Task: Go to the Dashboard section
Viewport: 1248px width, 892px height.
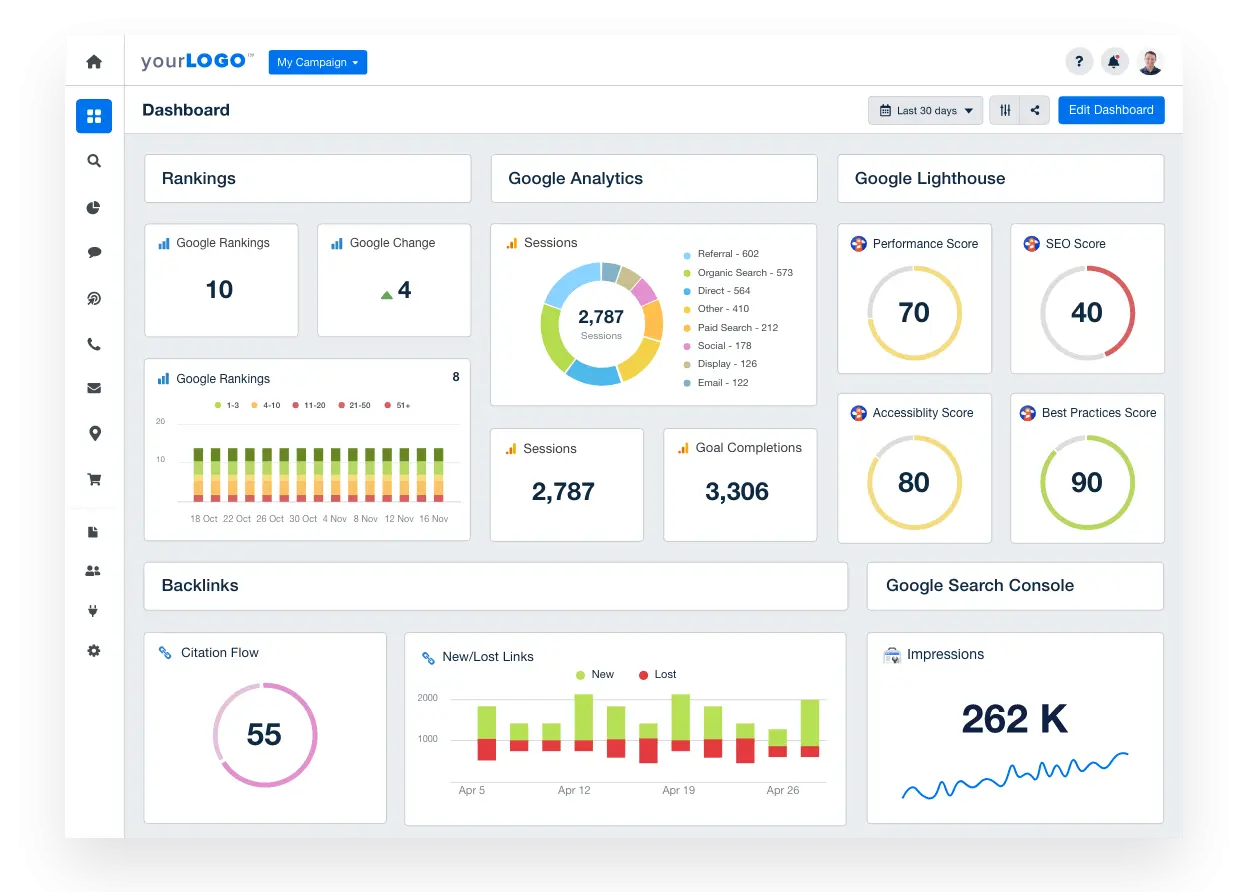Action: [93, 116]
